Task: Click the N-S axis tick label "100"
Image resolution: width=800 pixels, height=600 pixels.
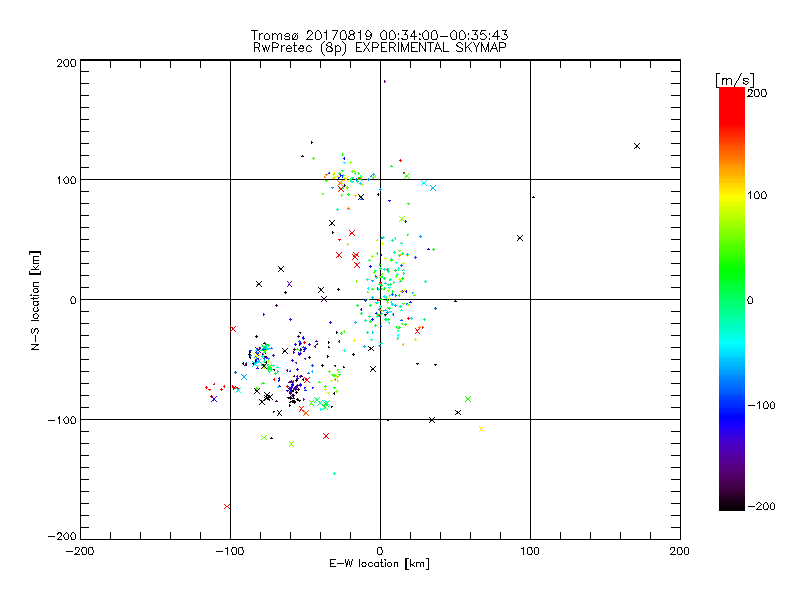Action: (67, 181)
